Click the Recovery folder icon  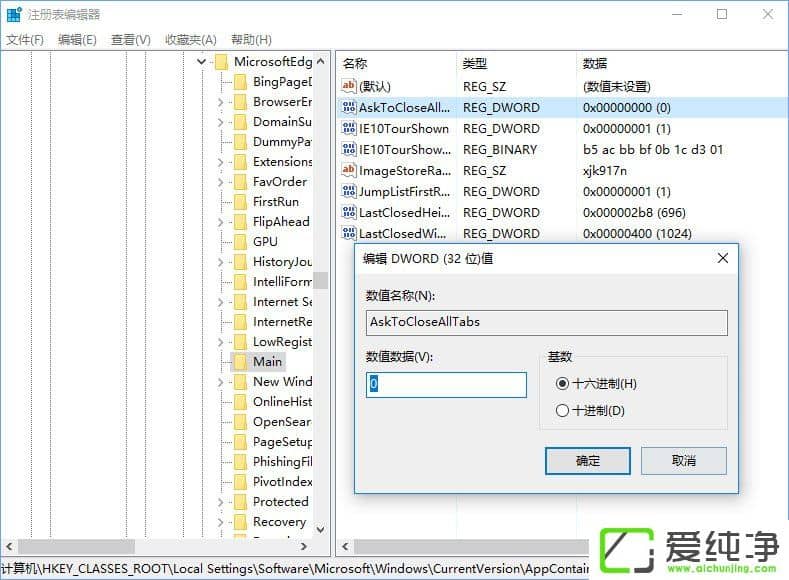241,522
